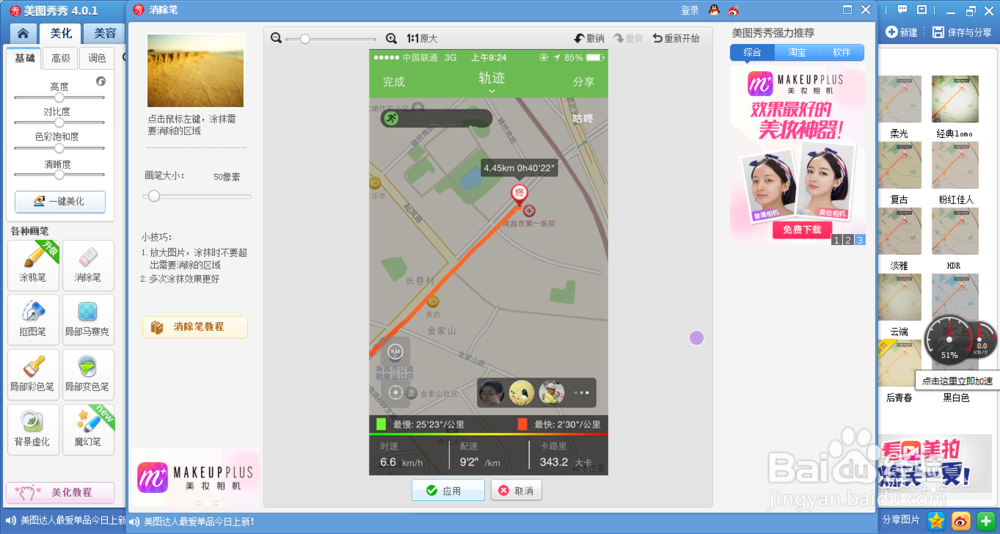Viewport: 1000px width, 534px height.
Task: Apply the 复古 vintage effect thumbnail
Action: coord(899,165)
